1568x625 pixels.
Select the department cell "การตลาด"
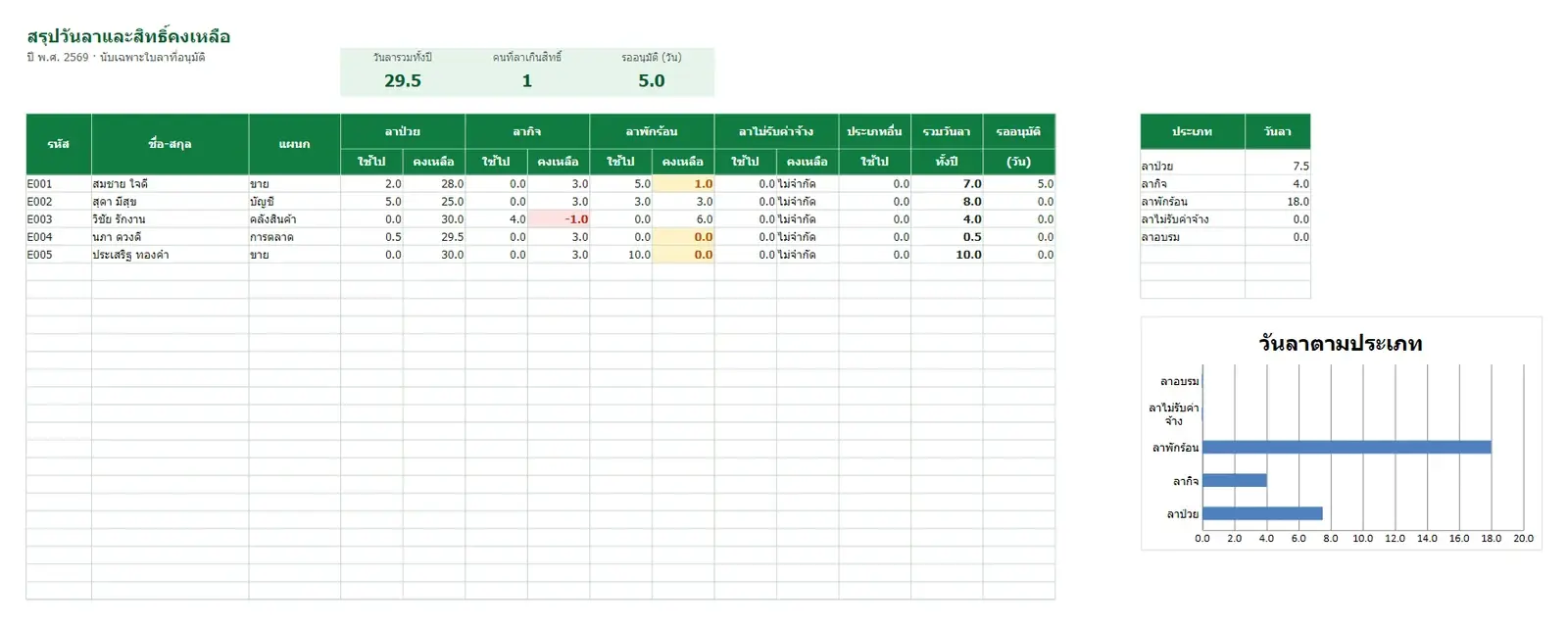(294, 237)
